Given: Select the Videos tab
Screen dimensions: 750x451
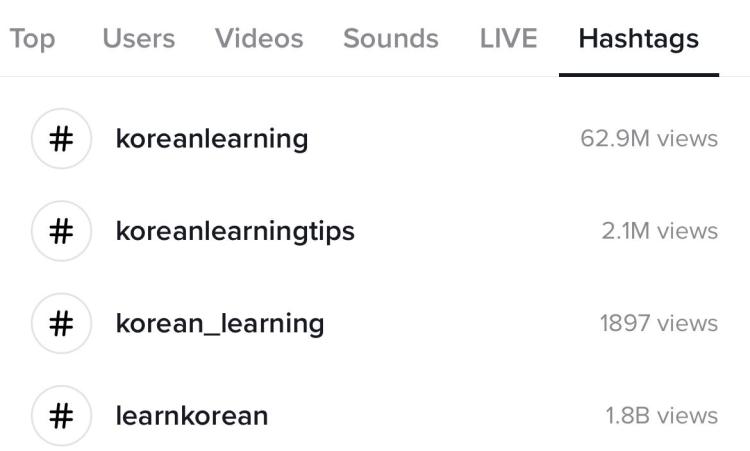Looking at the screenshot, I should pos(259,38).
